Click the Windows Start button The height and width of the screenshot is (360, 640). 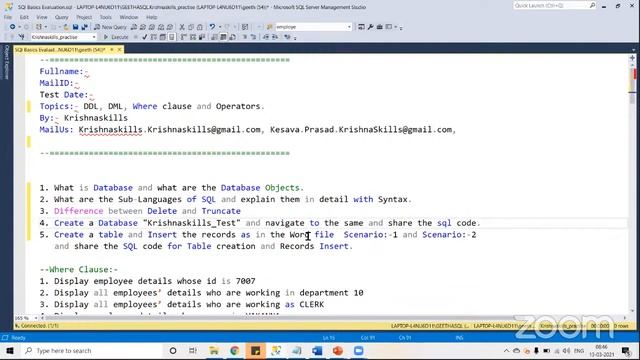[10, 351]
